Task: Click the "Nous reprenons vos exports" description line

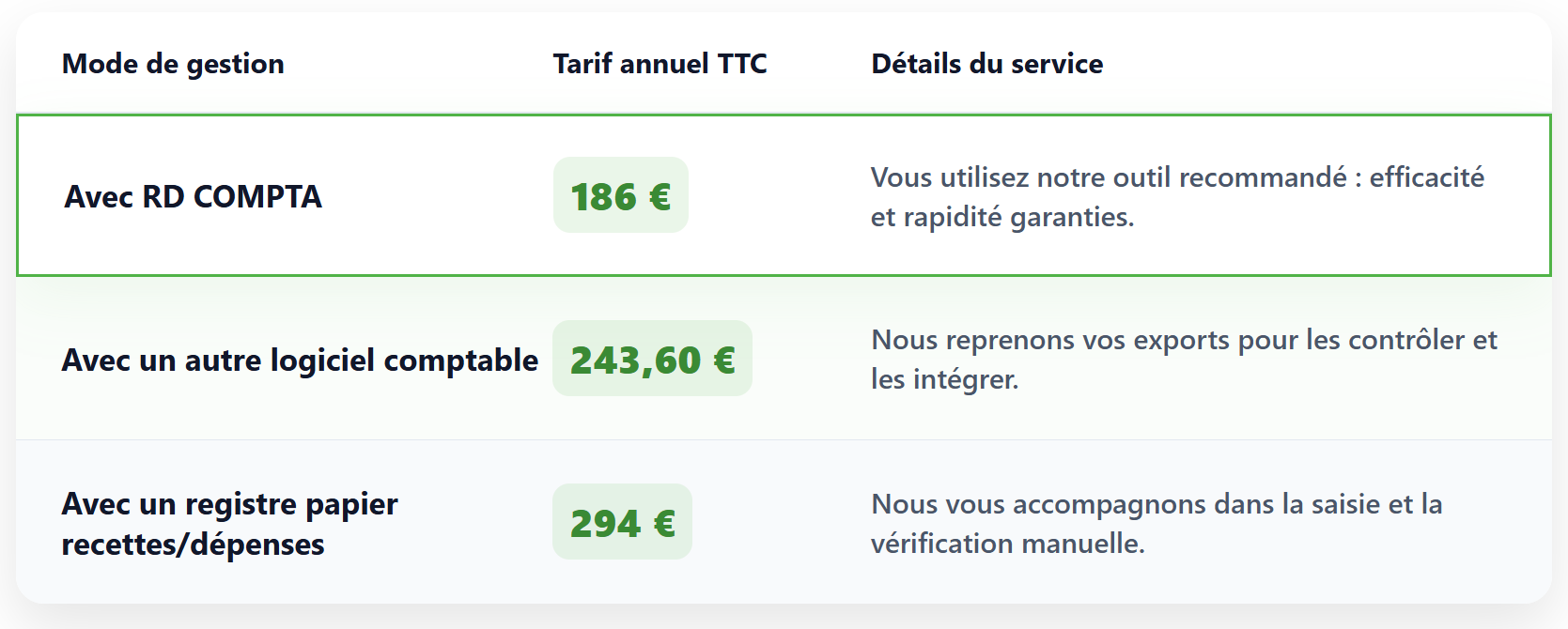Action: pos(1184,340)
